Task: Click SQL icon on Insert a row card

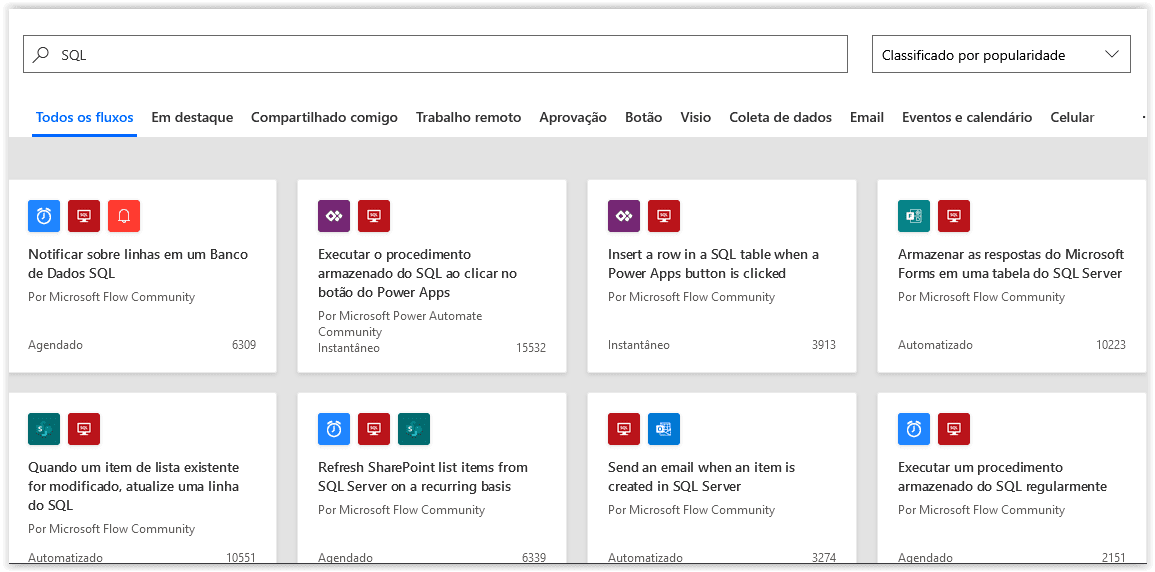Action: click(x=664, y=216)
